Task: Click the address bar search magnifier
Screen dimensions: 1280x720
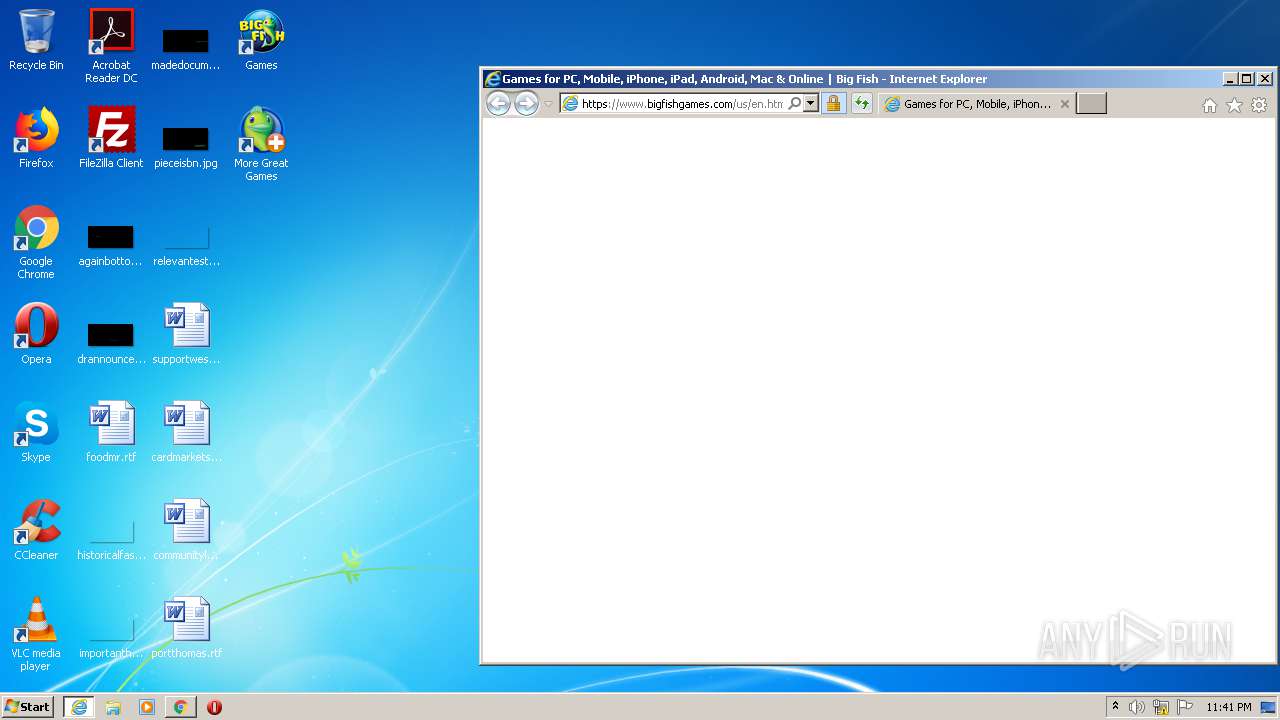Action: pos(795,104)
